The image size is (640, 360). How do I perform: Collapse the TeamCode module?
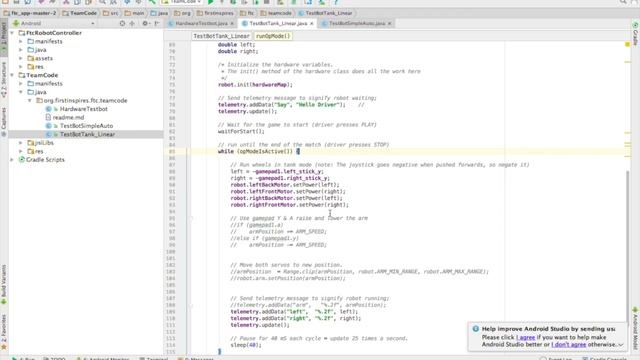pyautogui.click(x=12, y=75)
